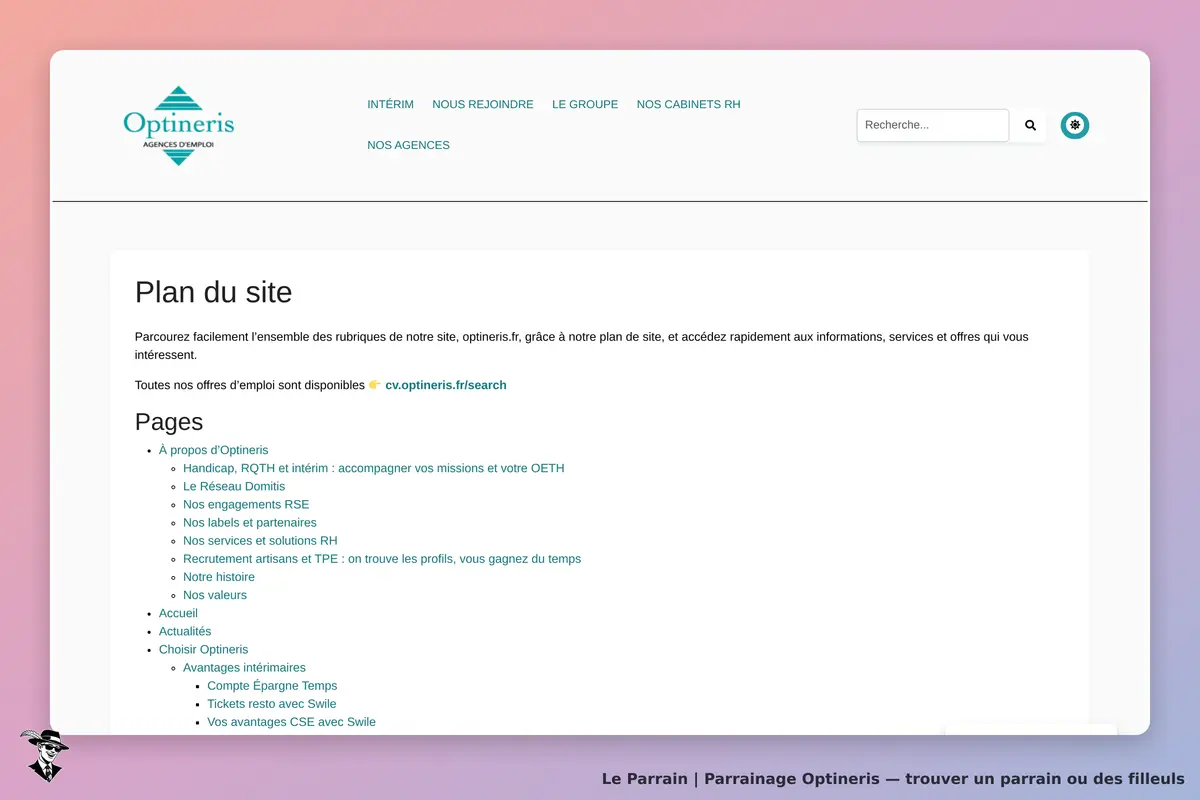Viewport: 1200px width, 800px height.
Task: Open Tickets resto avec Swile link
Action: 272,703
